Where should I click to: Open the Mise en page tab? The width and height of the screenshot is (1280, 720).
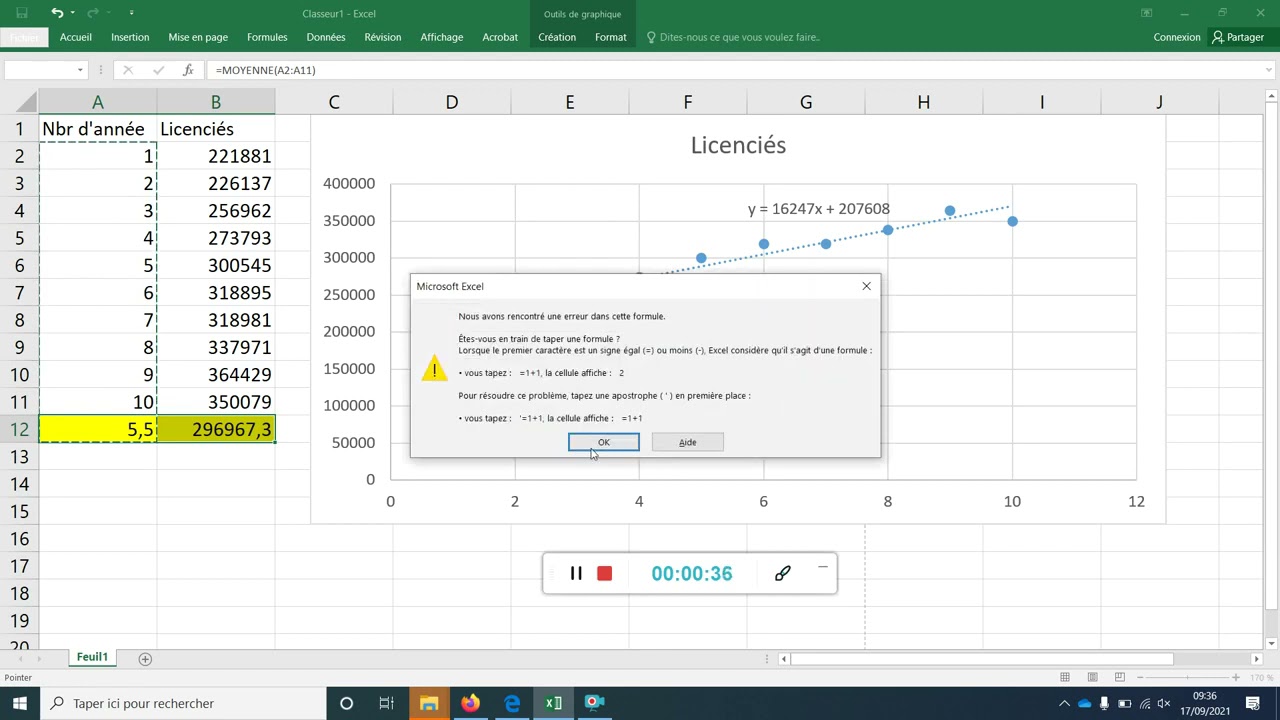click(x=198, y=37)
